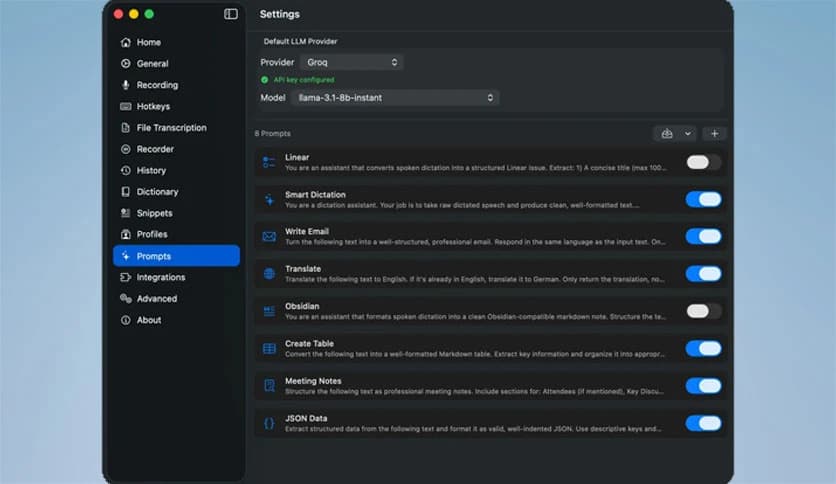Open File Transcription in the sidebar
This screenshot has height=484, width=836.
pos(176,127)
